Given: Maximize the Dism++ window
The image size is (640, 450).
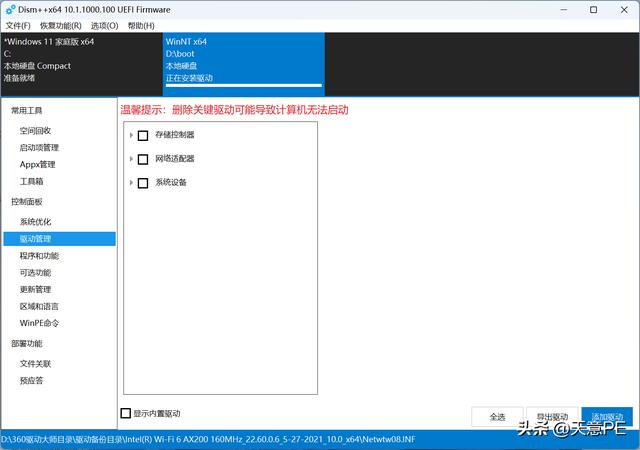Looking at the screenshot, I should pos(593,9).
